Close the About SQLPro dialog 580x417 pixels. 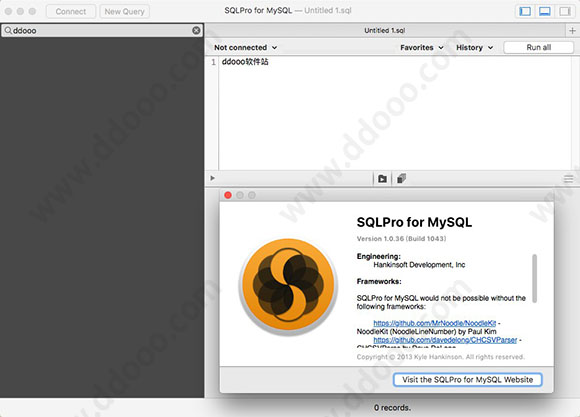click(228, 195)
